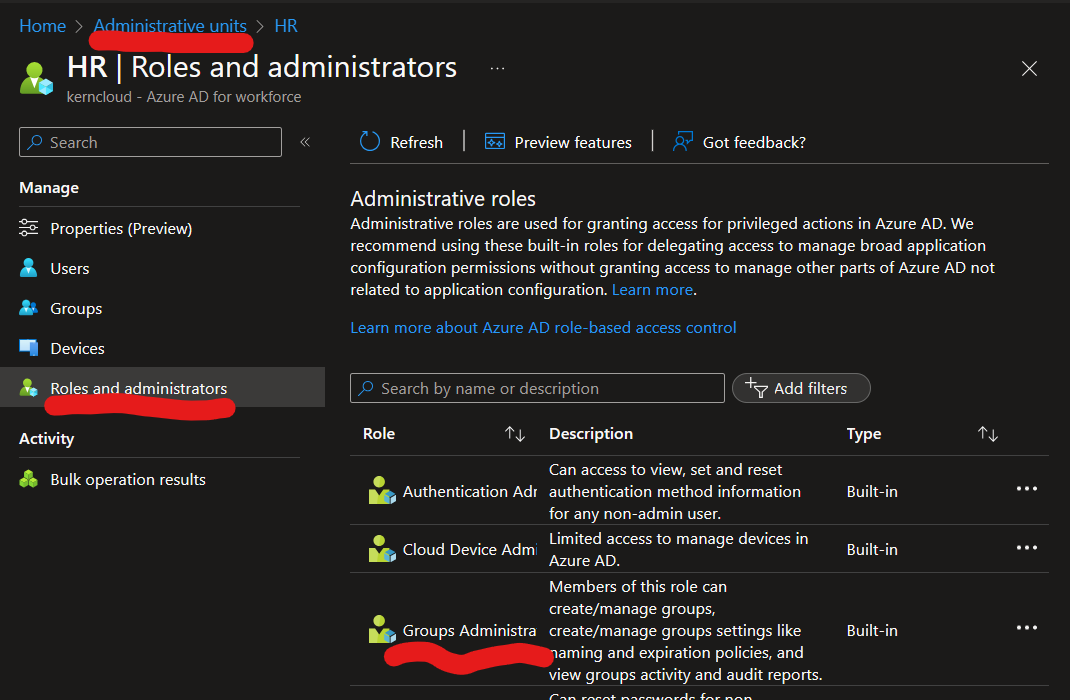The height and width of the screenshot is (700, 1070).
Task: Click the 'Can access to view, set and reset' description
Action: [x=675, y=491]
